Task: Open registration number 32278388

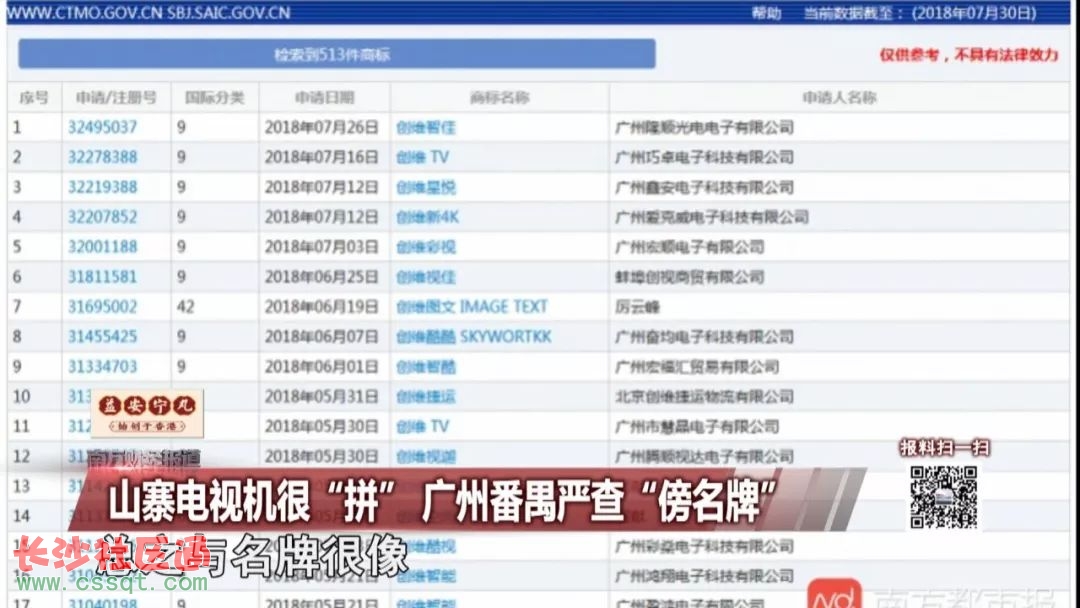Action: pos(102,157)
